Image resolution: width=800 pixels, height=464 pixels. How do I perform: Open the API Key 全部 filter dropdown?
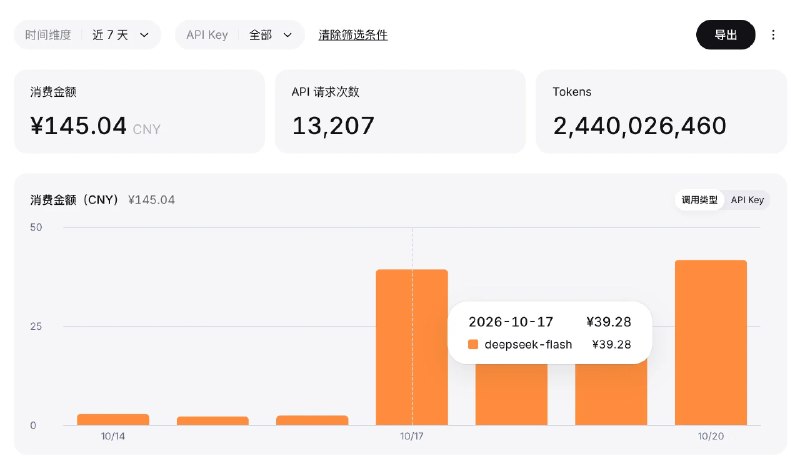(x=240, y=35)
